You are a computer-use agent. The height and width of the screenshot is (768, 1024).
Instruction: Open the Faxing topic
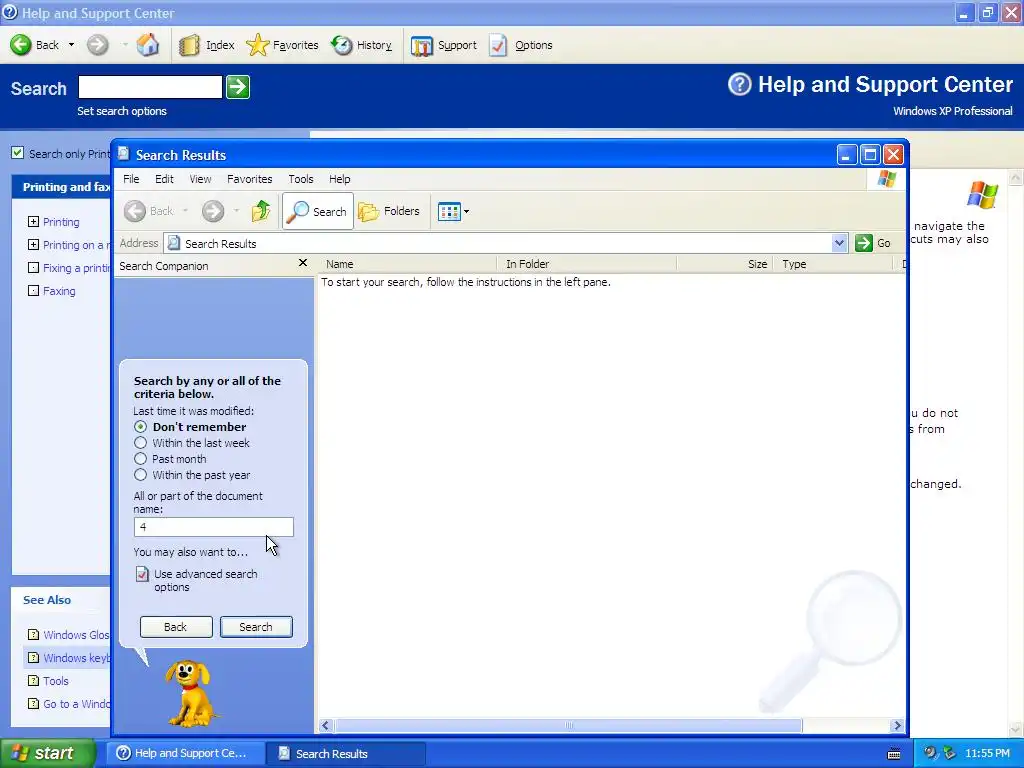[x=59, y=291]
